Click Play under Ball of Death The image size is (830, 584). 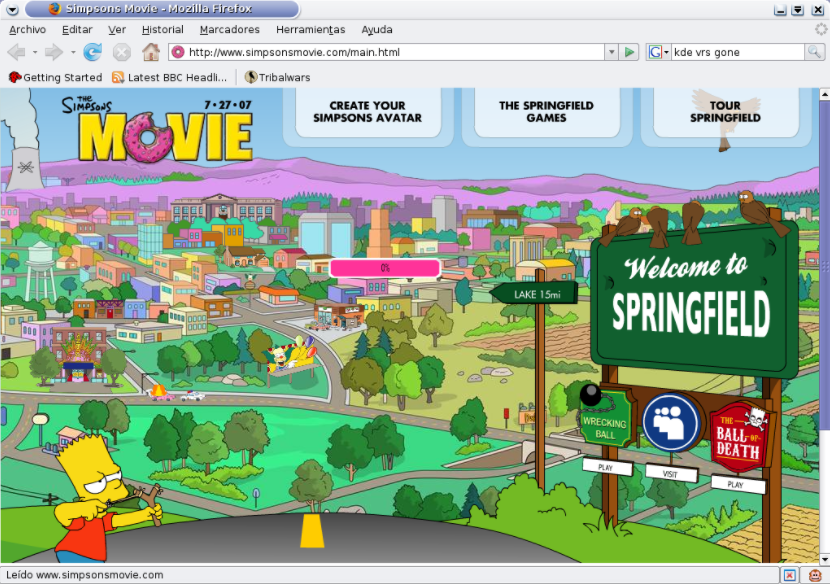(x=737, y=484)
